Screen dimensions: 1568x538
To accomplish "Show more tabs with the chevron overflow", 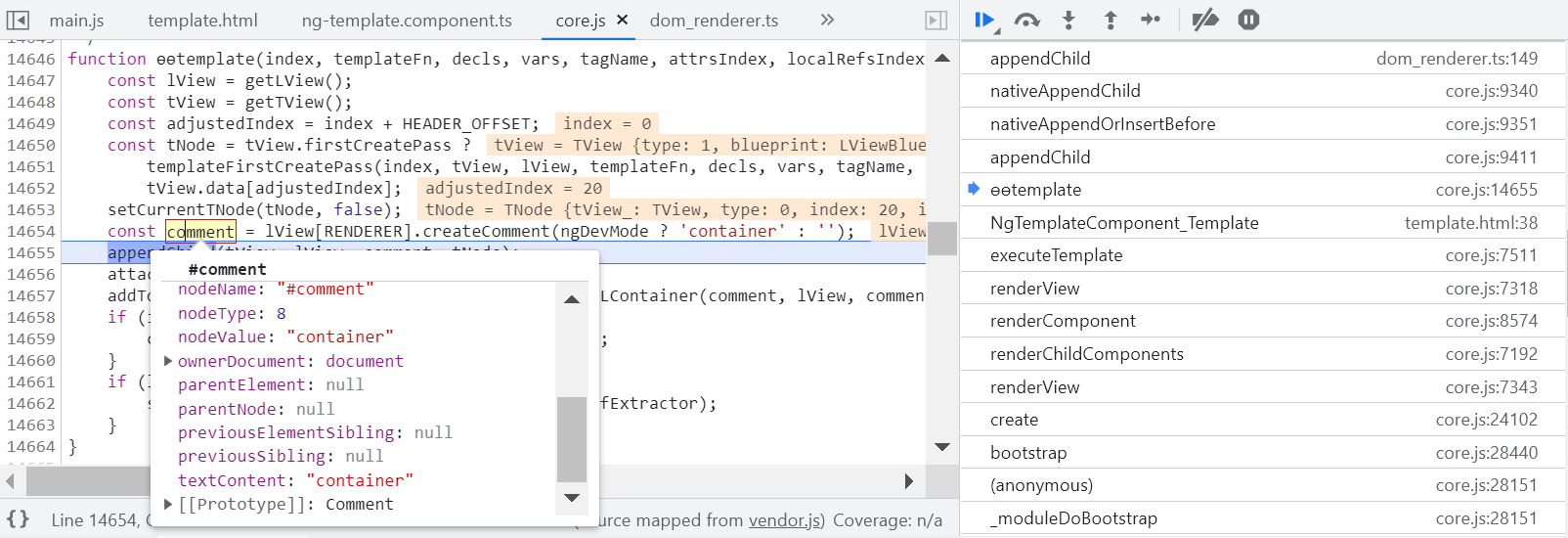I will [x=827, y=20].
